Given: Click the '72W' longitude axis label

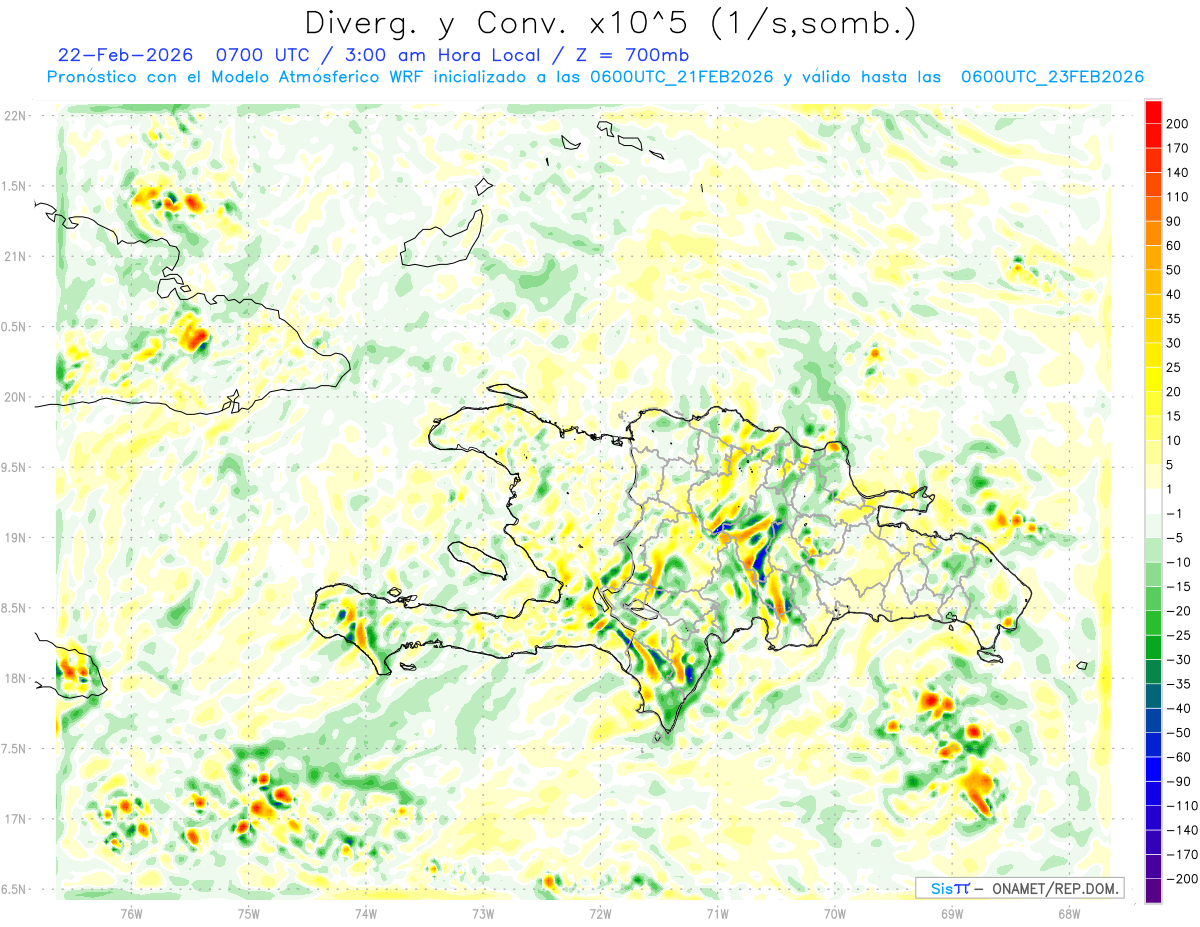Looking at the screenshot, I should point(600,914).
